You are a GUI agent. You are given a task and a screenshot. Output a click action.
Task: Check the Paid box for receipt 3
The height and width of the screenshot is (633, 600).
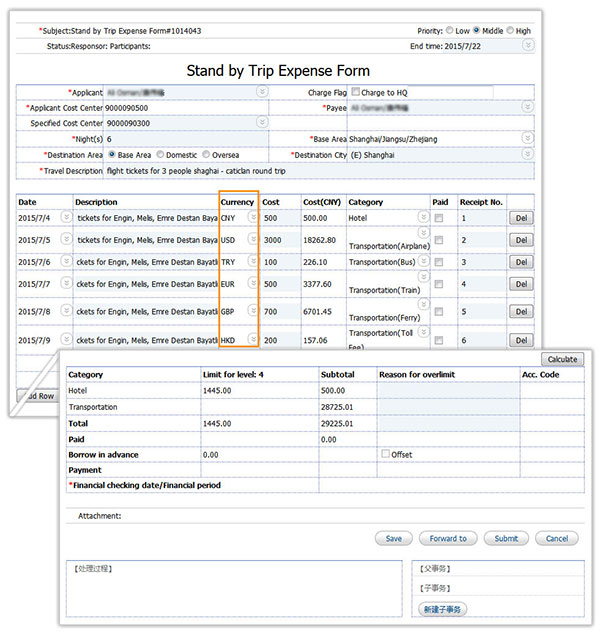coord(438,262)
